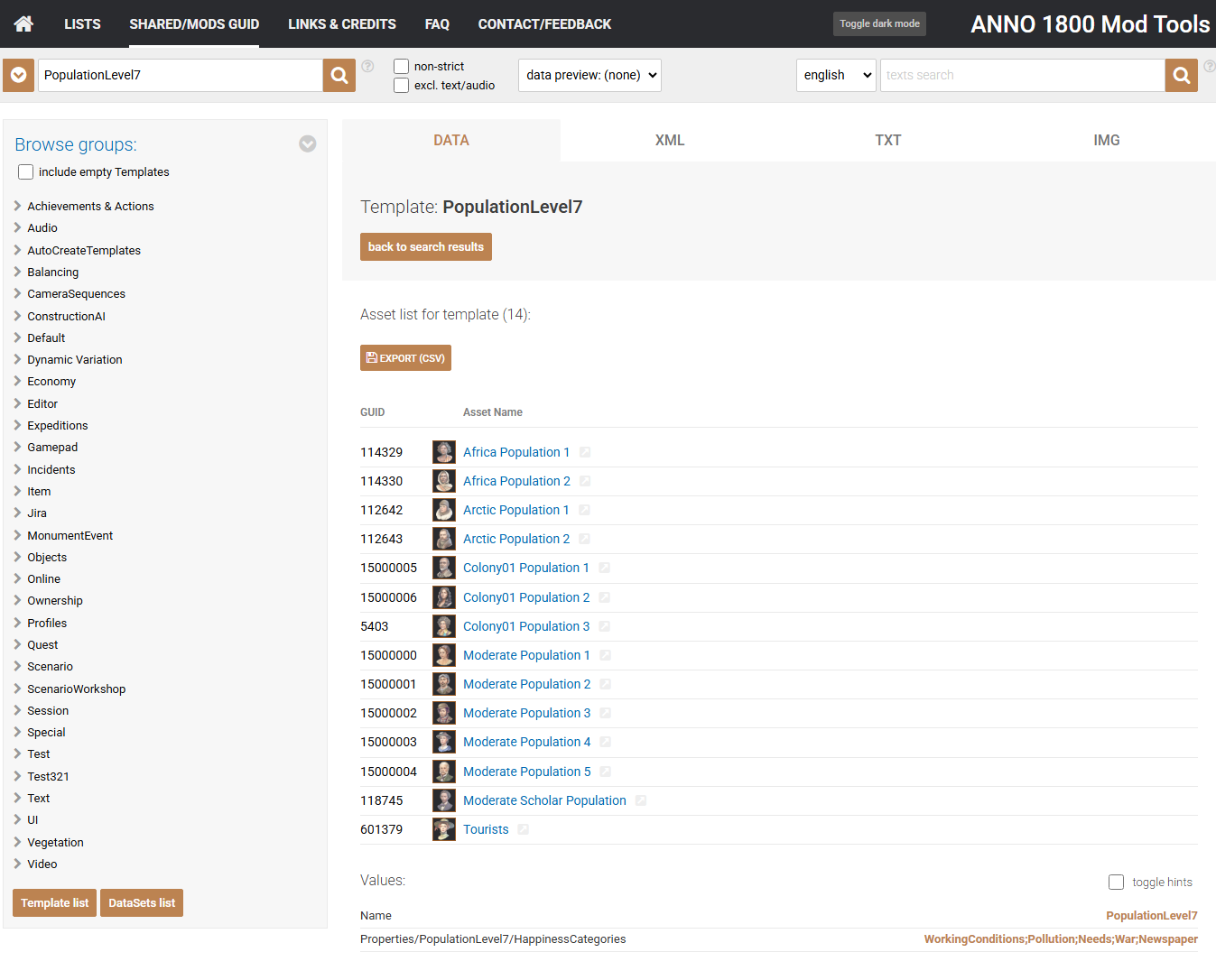The image size is (1216, 980).
Task: Export asset list as CSV
Action: (x=405, y=358)
